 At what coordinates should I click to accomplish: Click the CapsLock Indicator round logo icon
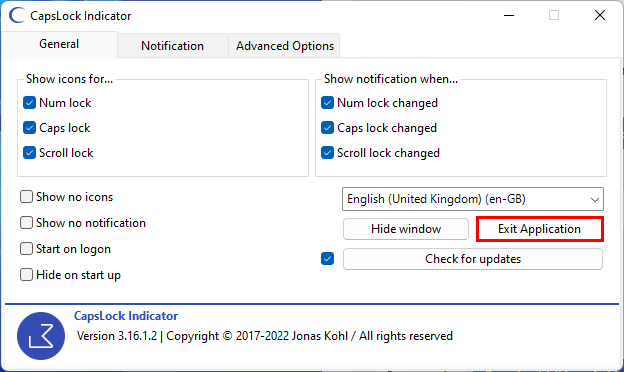(x=41, y=336)
